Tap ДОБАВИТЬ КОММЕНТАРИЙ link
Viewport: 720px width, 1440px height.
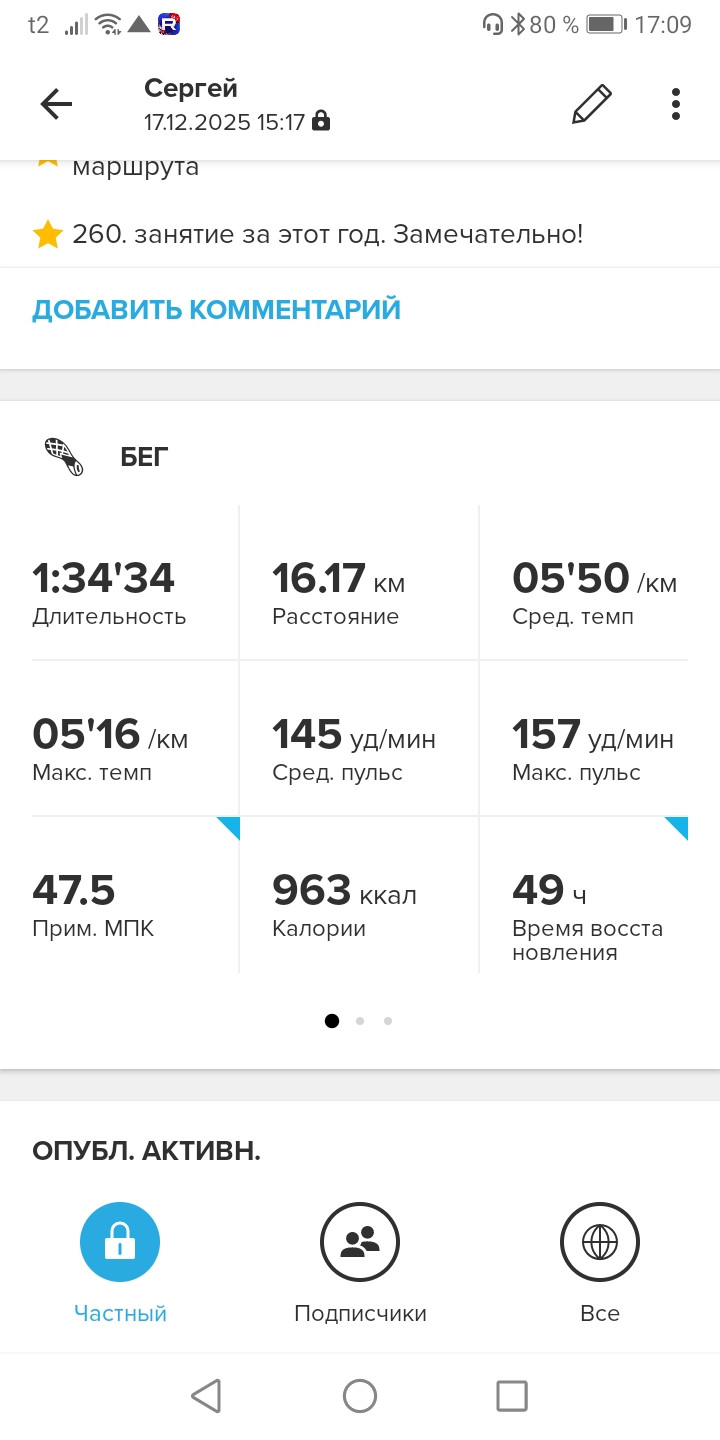(x=216, y=310)
